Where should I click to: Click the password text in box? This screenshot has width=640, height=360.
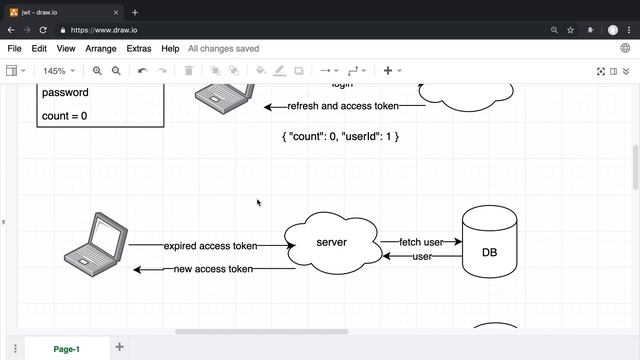click(x=65, y=93)
